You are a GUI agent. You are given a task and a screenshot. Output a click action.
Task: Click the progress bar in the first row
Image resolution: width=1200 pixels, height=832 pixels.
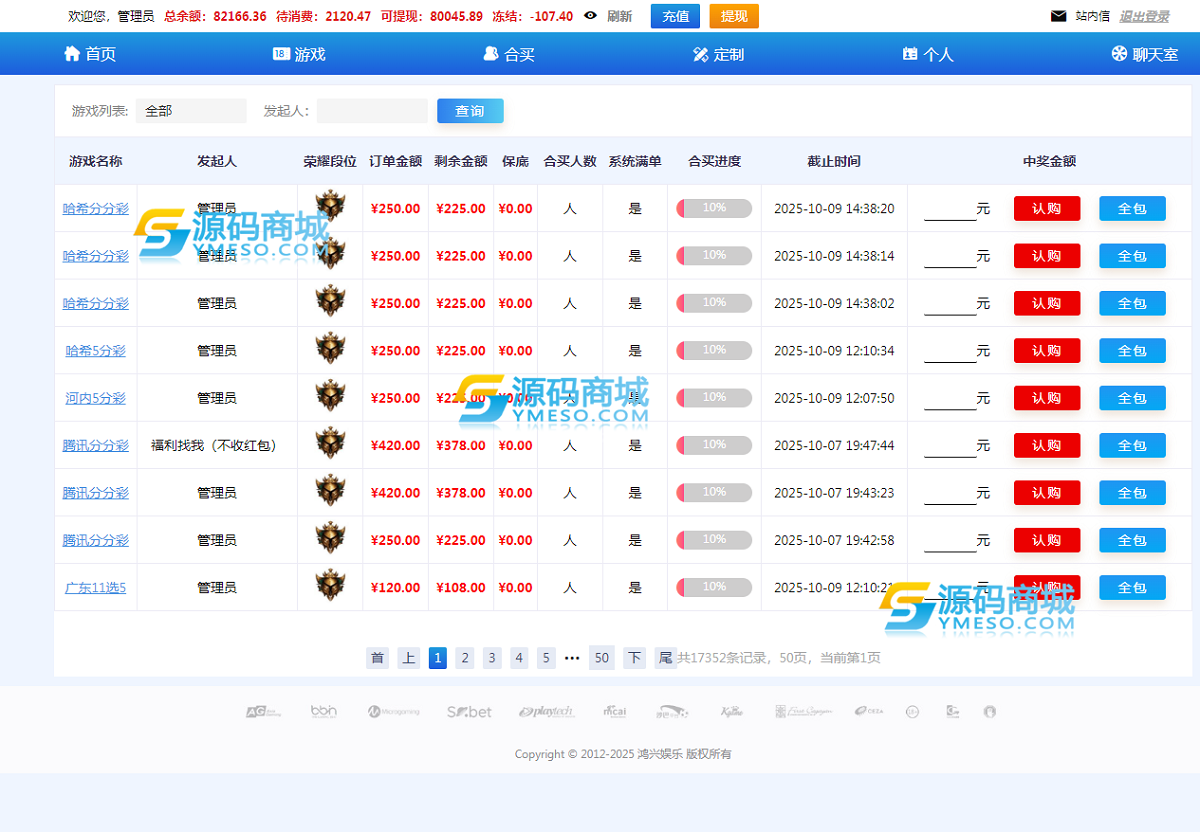pyautogui.click(x=714, y=208)
